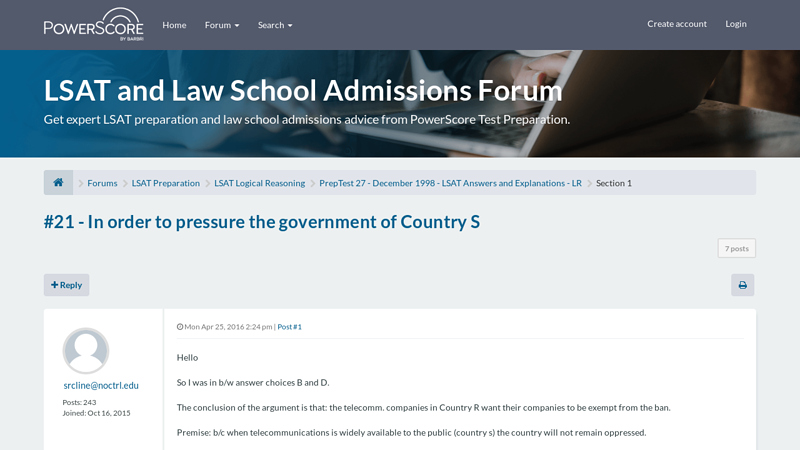Open the Forum dropdown menu
This screenshot has width=800, height=450.
pos(221,24)
